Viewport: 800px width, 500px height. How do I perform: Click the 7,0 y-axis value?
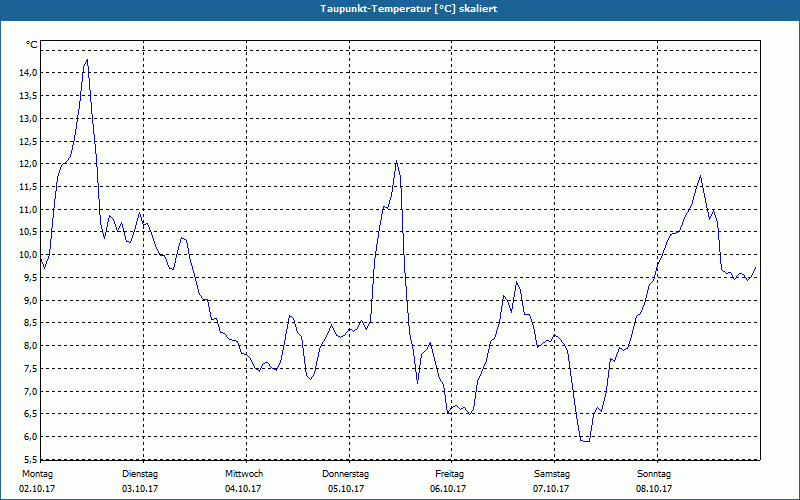point(30,391)
